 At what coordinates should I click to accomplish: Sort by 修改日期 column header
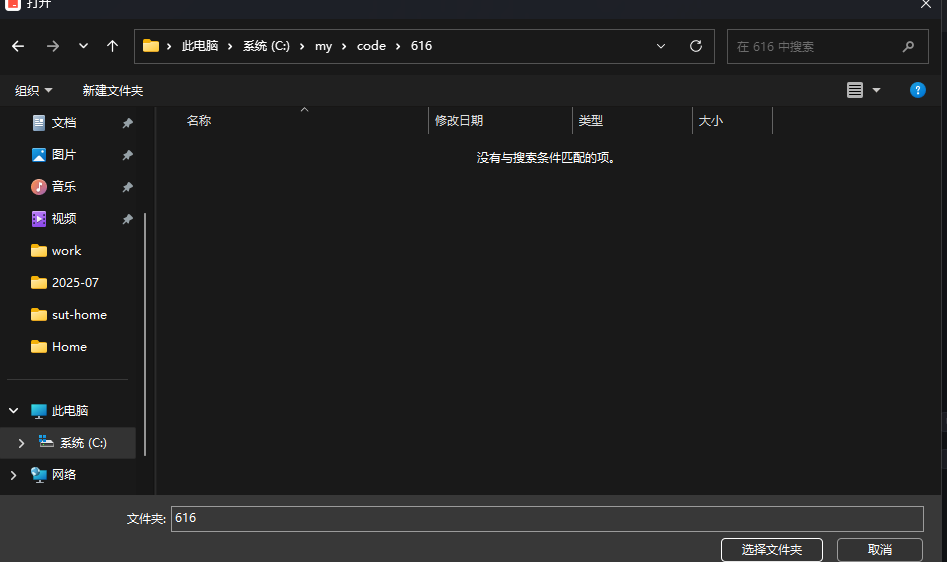[x=459, y=121]
